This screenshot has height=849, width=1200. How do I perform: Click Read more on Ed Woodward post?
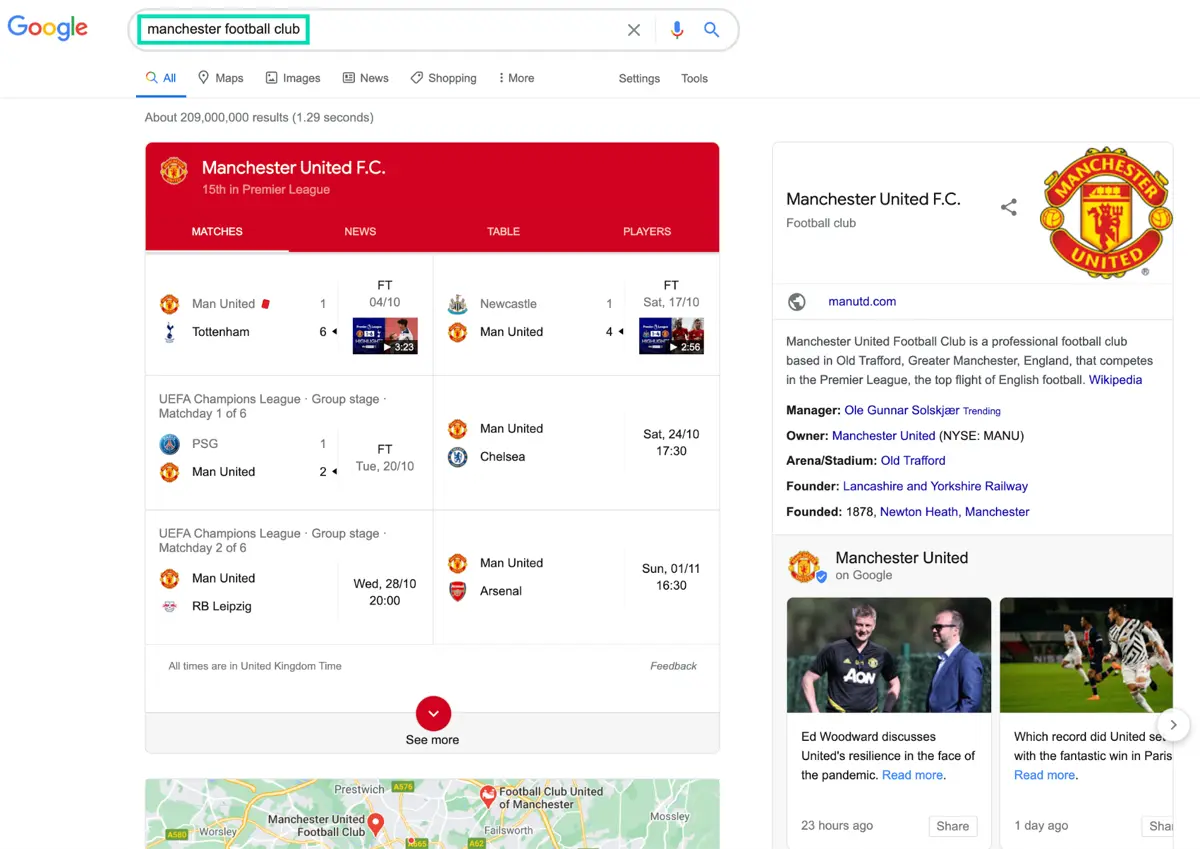point(912,775)
